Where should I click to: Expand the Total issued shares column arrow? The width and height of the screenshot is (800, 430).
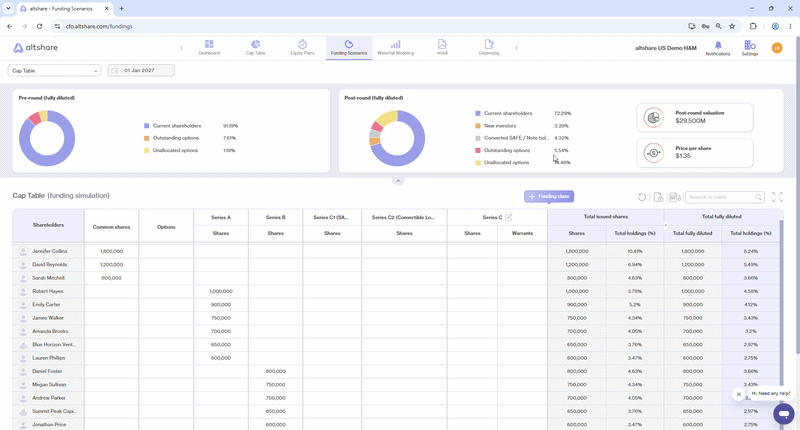tap(665, 225)
